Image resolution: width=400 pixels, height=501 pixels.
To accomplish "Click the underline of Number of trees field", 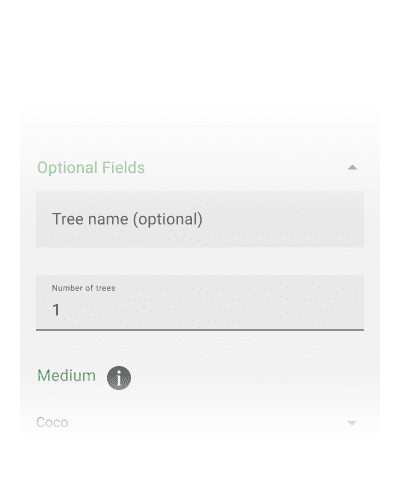I will pyautogui.click(x=200, y=330).
